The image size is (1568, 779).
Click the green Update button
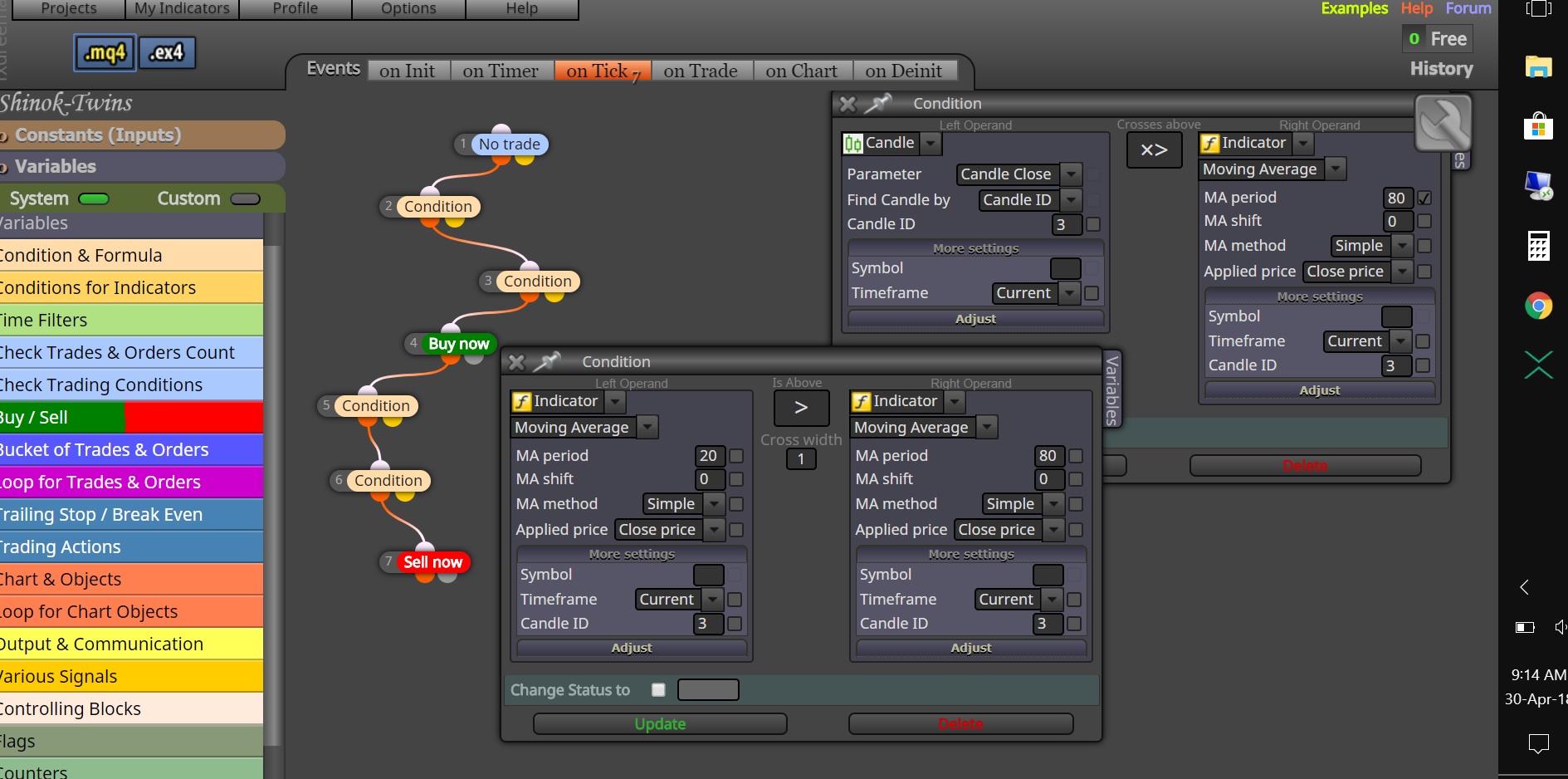coord(660,724)
